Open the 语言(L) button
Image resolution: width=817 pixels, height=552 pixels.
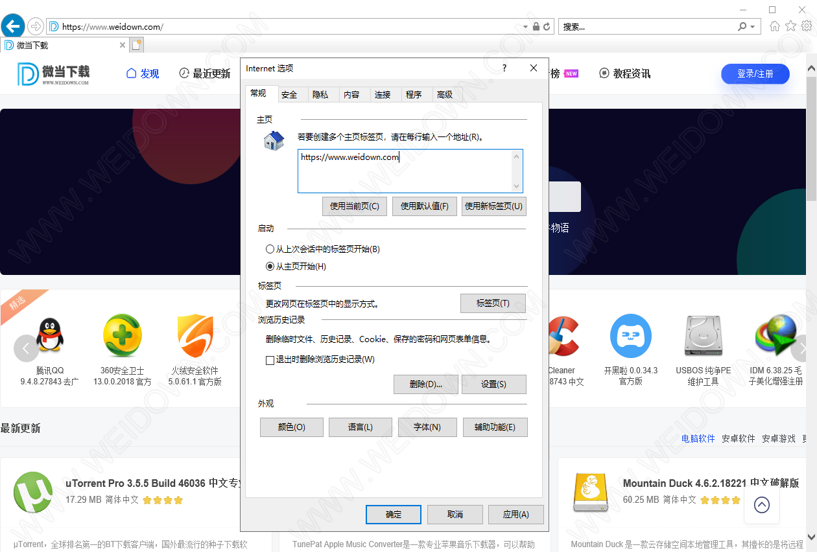361,427
